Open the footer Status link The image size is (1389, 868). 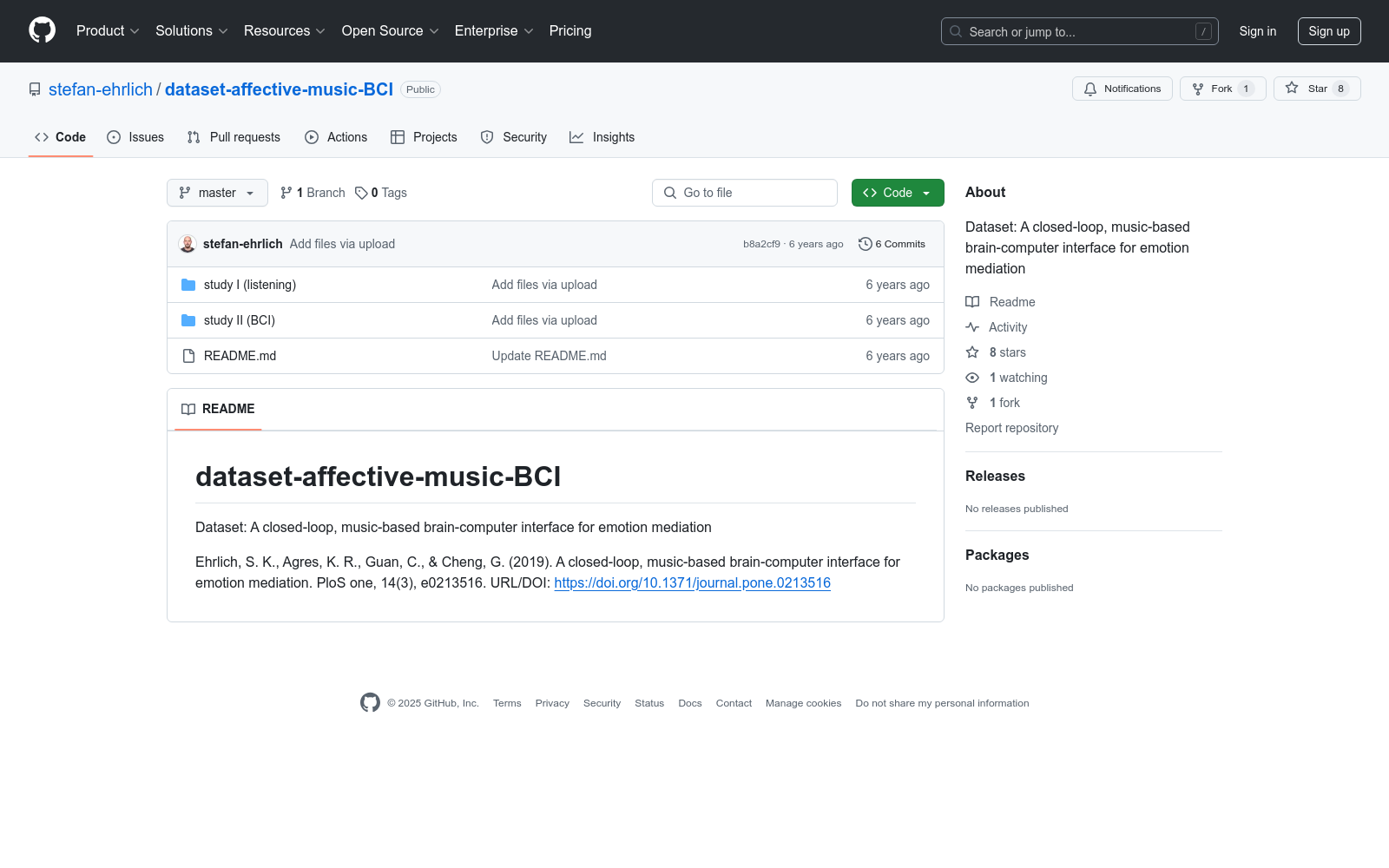tap(649, 704)
